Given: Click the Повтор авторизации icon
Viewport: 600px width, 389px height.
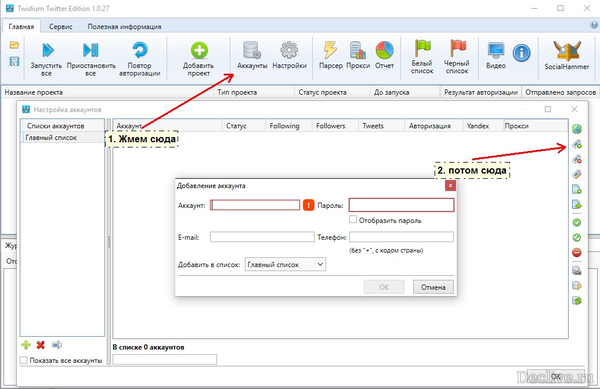Looking at the screenshot, I should click(x=140, y=50).
